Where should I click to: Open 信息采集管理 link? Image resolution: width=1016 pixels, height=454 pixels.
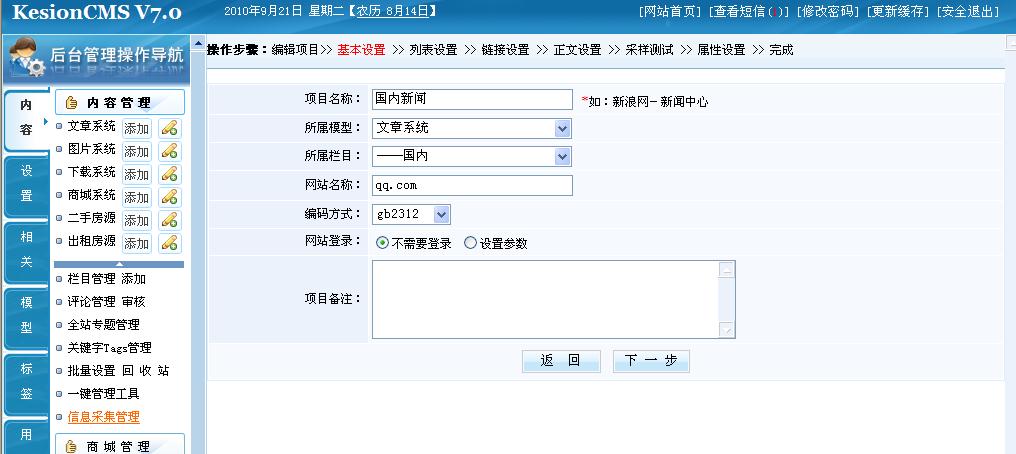pos(104,417)
